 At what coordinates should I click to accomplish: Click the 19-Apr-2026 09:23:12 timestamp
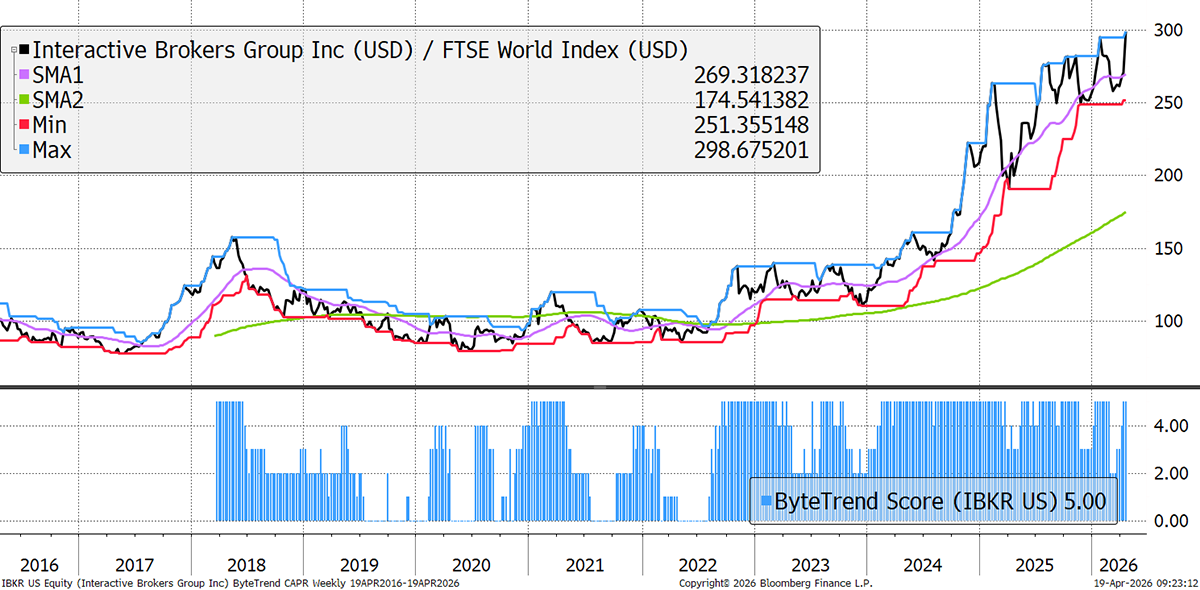click(1148, 581)
